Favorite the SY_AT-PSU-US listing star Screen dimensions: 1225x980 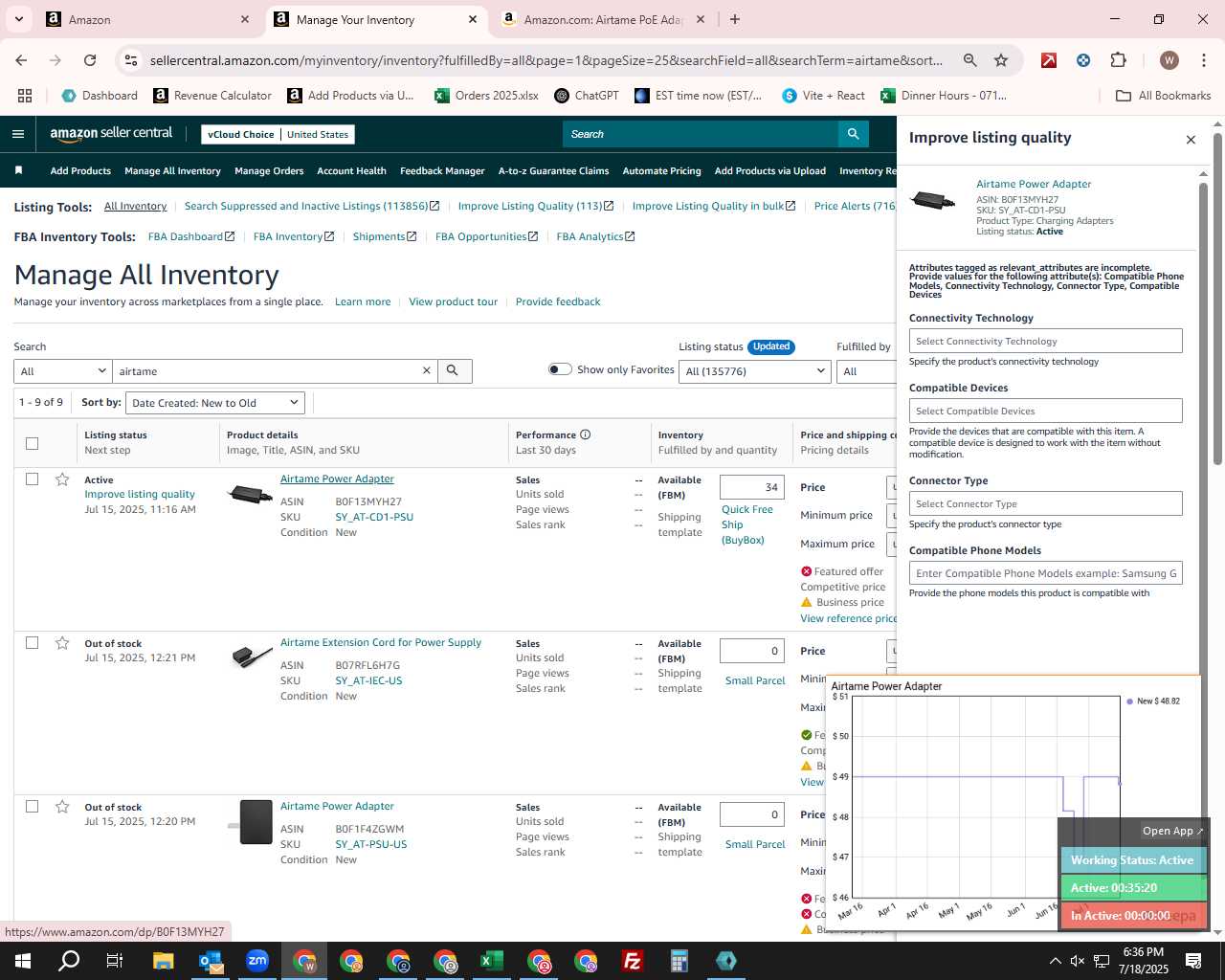[x=62, y=807]
